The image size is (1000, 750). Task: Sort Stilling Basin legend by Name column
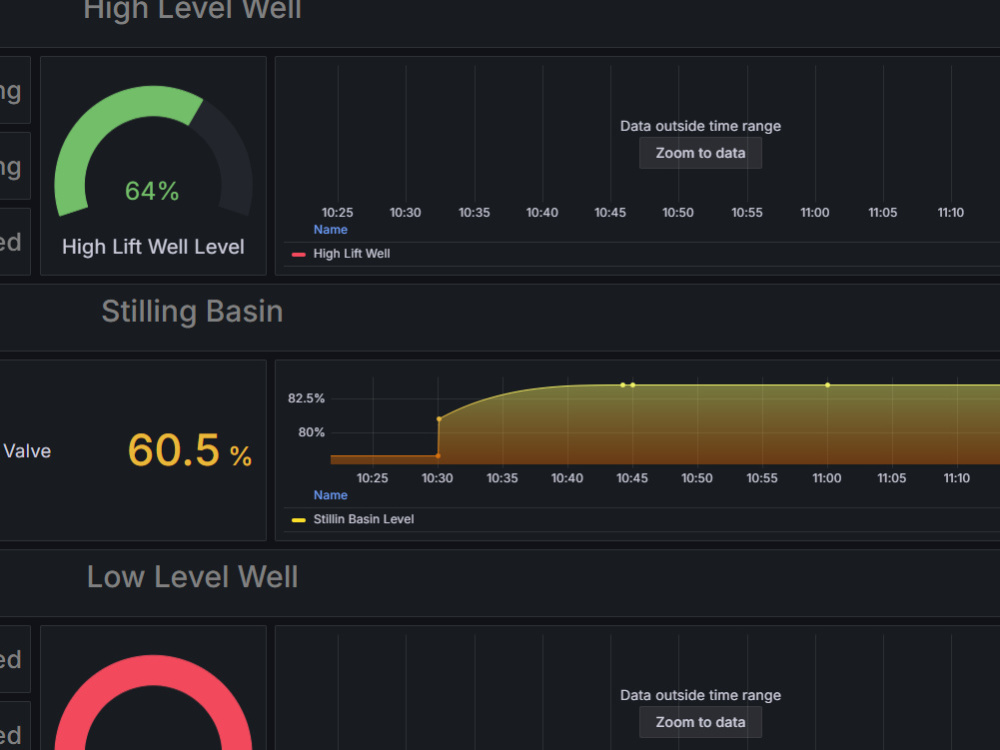click(x=331, y=495)
